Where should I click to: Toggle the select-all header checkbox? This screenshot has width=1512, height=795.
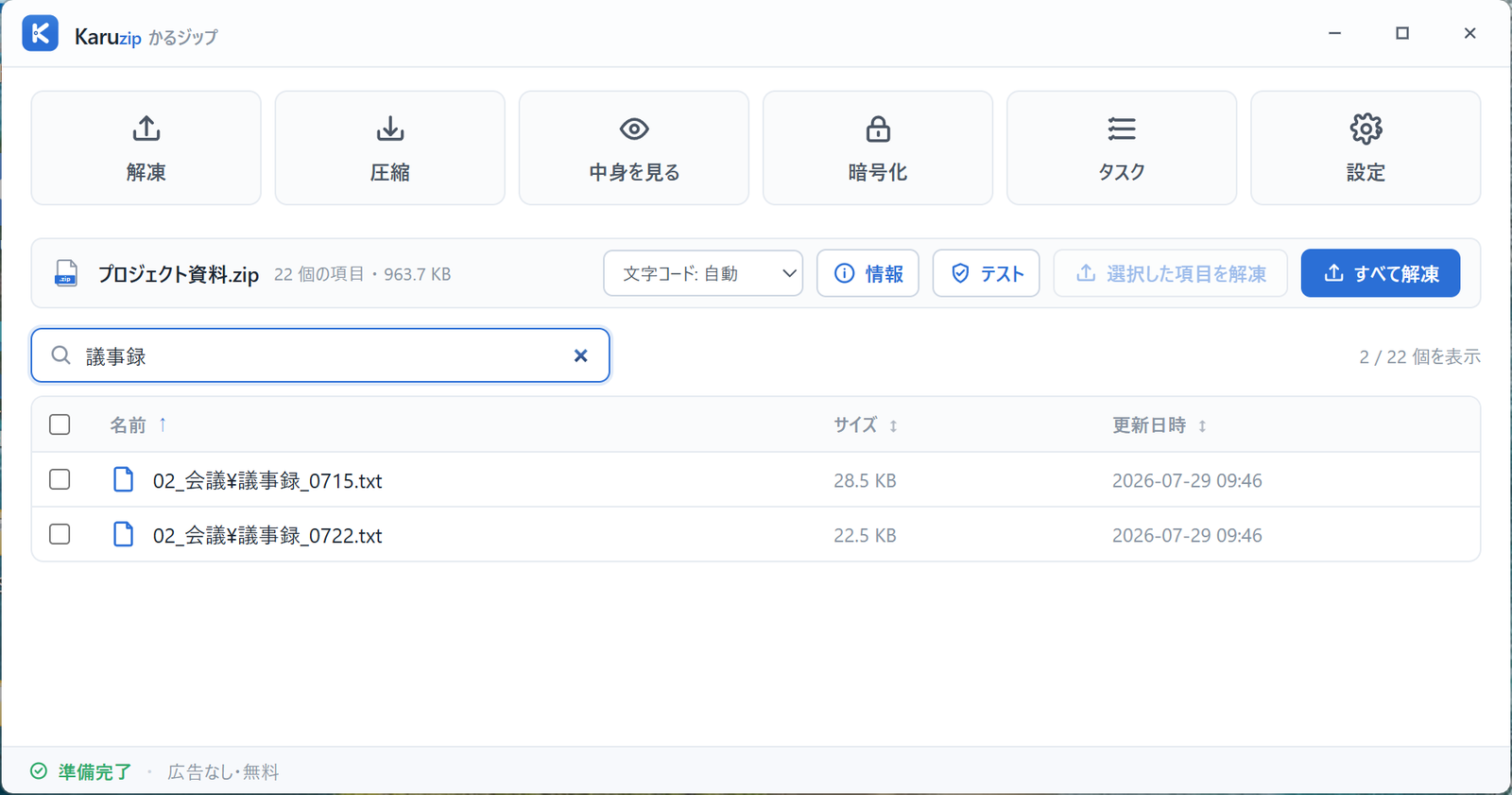coord(60,424)
